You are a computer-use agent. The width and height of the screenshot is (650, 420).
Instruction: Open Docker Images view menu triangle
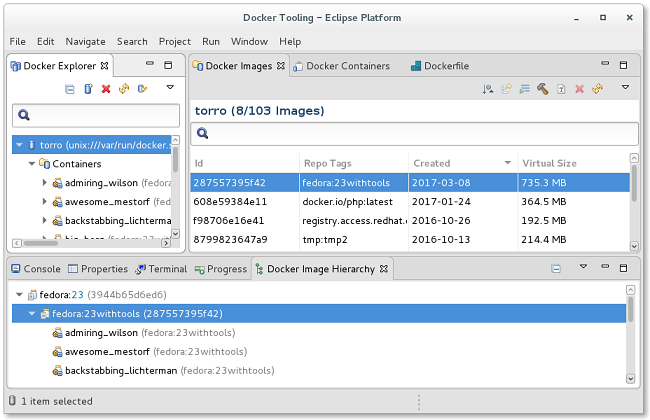626,87
